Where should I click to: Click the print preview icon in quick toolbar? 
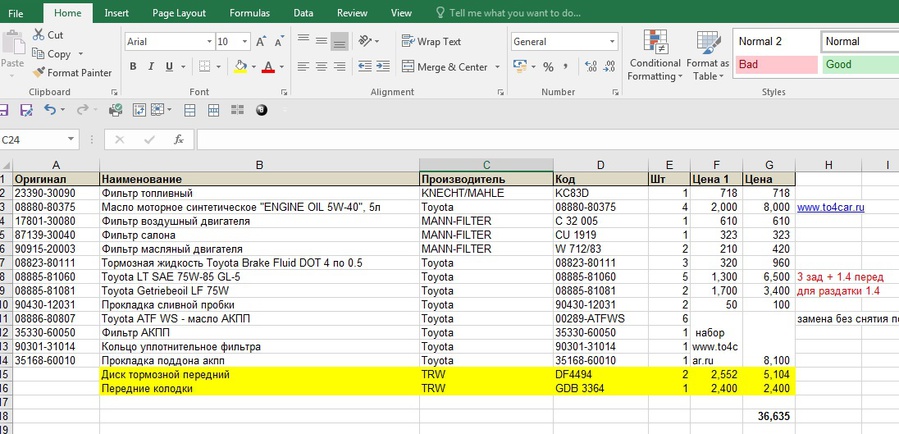115,110
